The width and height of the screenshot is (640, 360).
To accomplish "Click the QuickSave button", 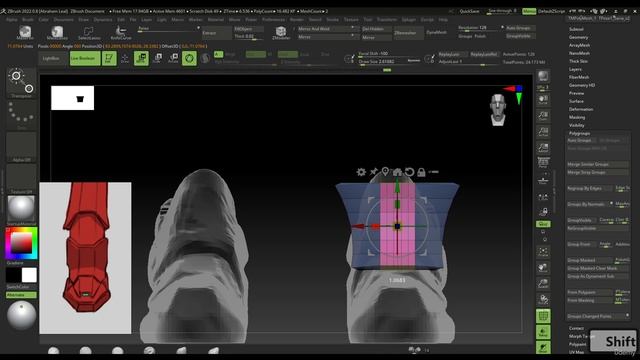I will (469, 11).
